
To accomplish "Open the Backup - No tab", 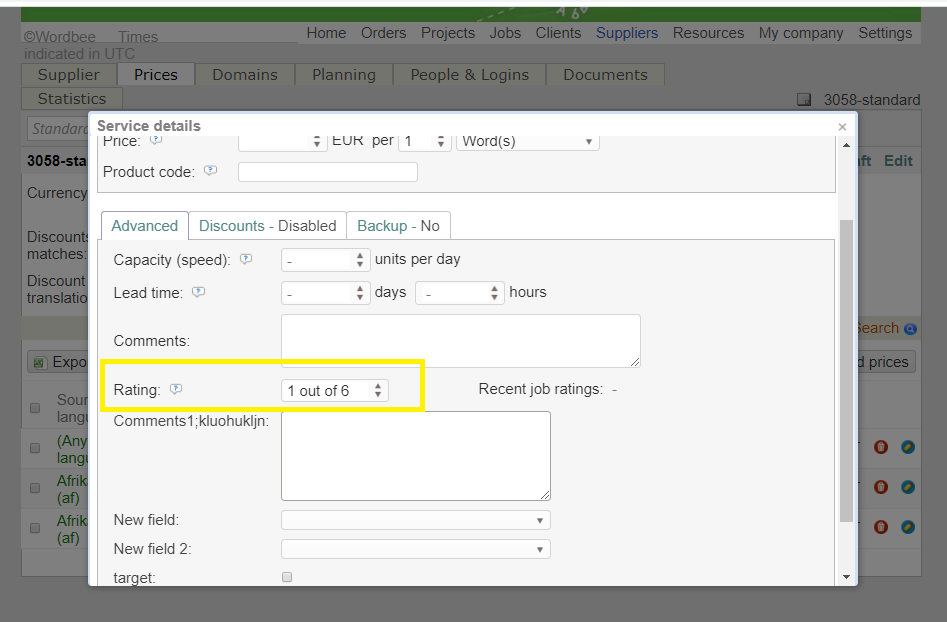I will point(398,226).
